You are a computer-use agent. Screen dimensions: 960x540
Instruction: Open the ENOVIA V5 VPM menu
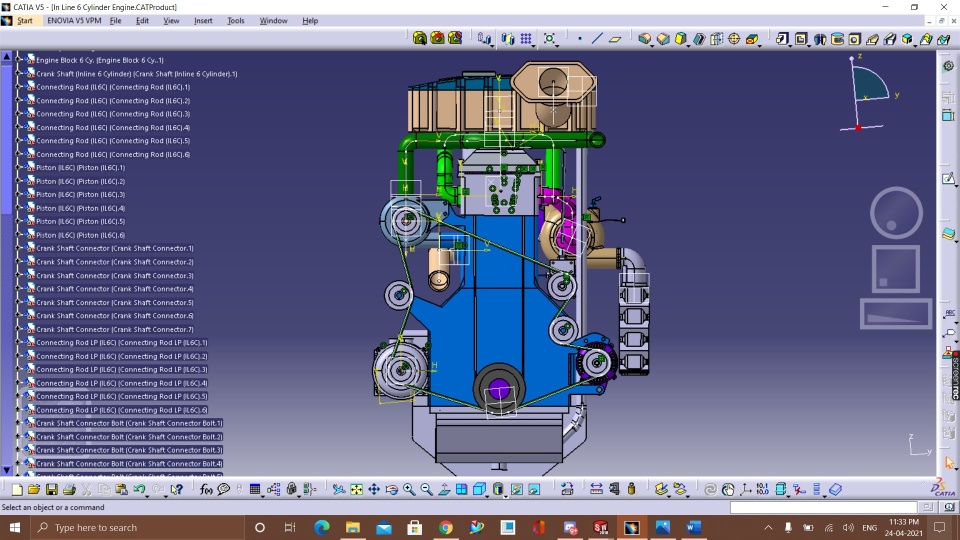74,20
